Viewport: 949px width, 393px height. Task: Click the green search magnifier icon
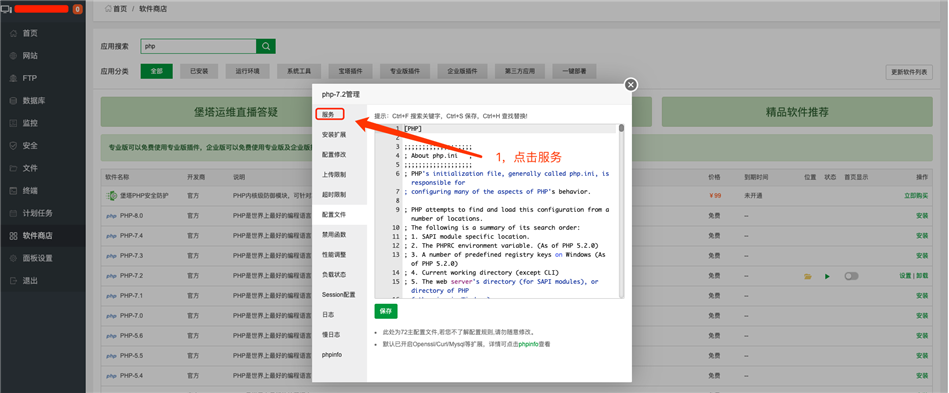(x=266, y=46)
